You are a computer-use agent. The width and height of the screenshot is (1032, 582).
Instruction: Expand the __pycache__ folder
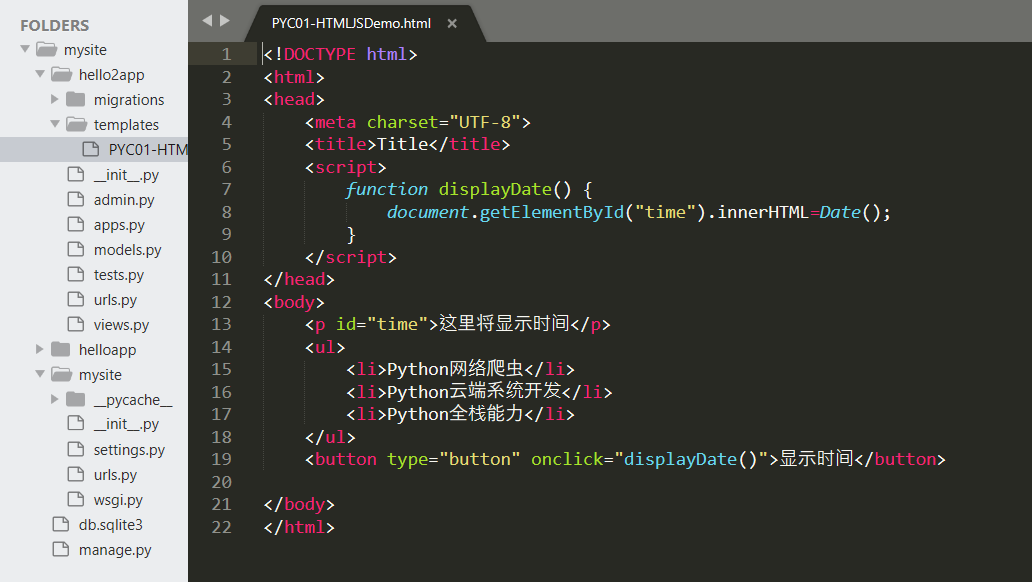(55, 399)
